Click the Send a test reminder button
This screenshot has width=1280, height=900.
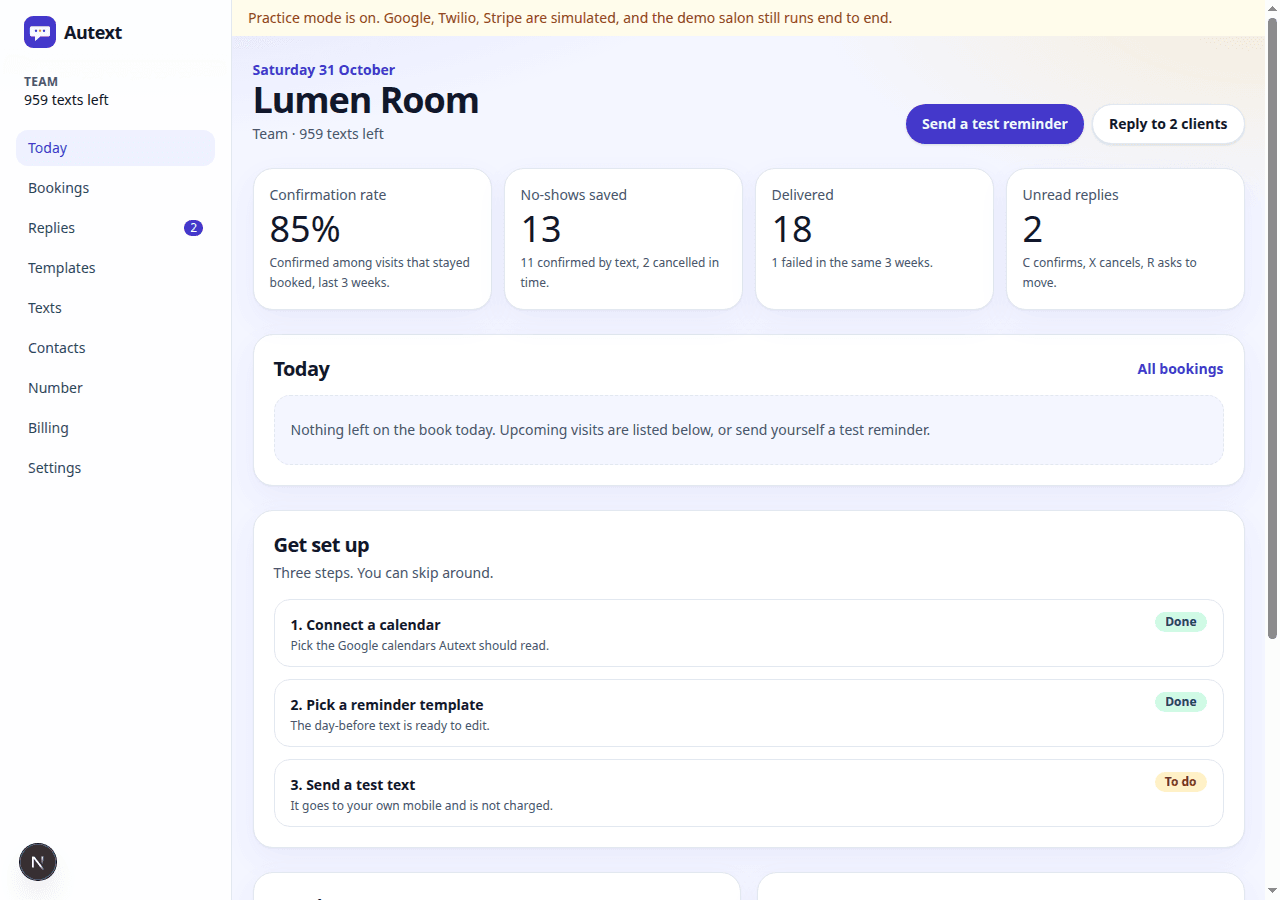[x=995, y=124]
